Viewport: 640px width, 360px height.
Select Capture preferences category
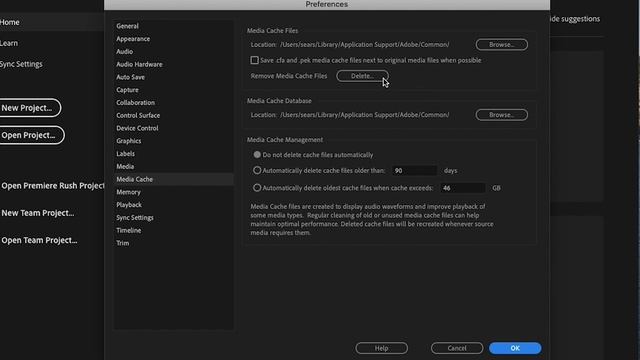127,90
